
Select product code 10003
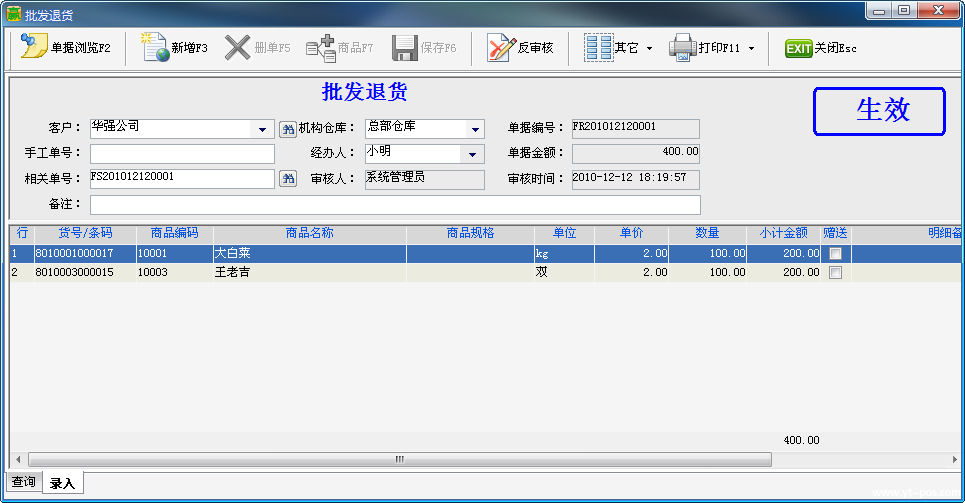click(175, 272)
